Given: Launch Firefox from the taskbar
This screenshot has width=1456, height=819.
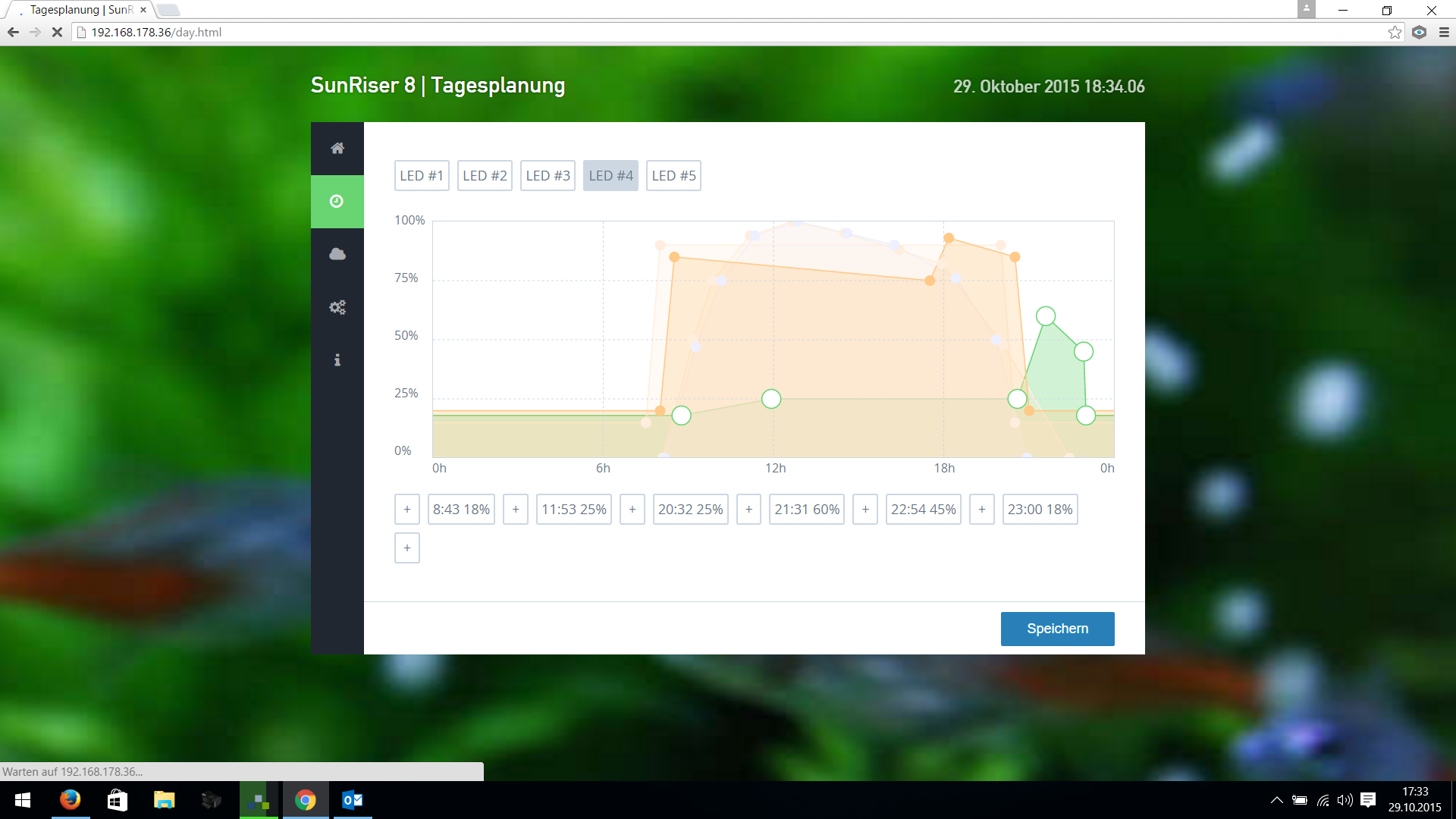Looking at the screenshot, I should [71, 800].
